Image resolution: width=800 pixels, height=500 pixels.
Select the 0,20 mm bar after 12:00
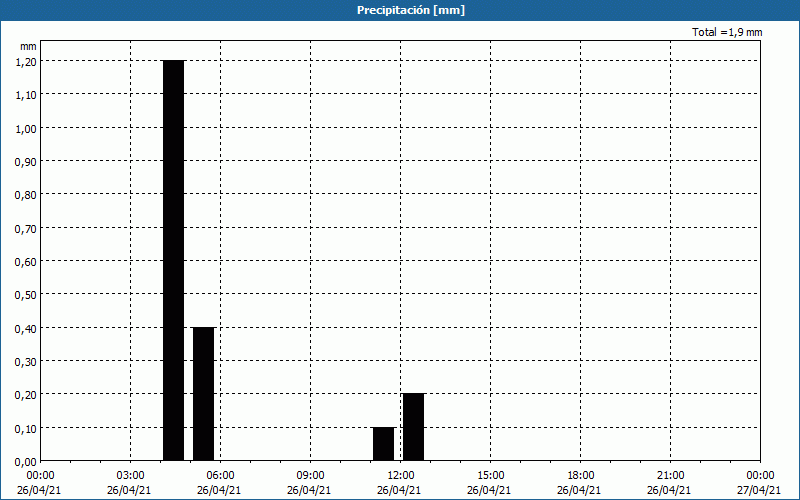pyautogui.click(x=413, y=427)
